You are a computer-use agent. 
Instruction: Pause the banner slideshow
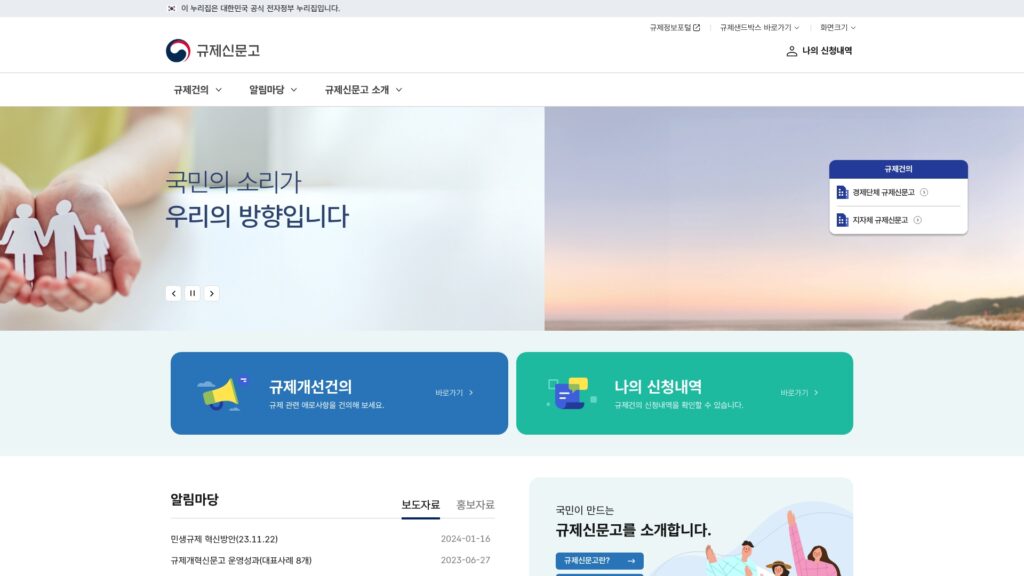192,293
